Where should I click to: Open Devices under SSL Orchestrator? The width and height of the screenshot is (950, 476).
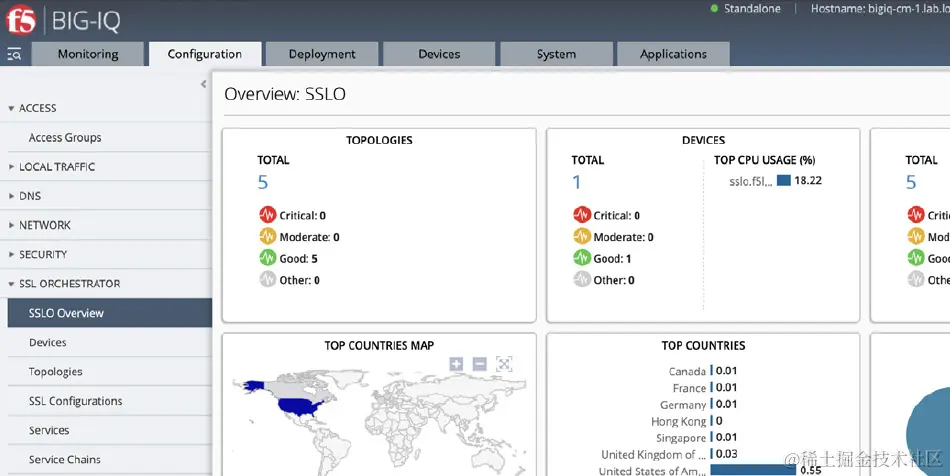coord(110,342)
